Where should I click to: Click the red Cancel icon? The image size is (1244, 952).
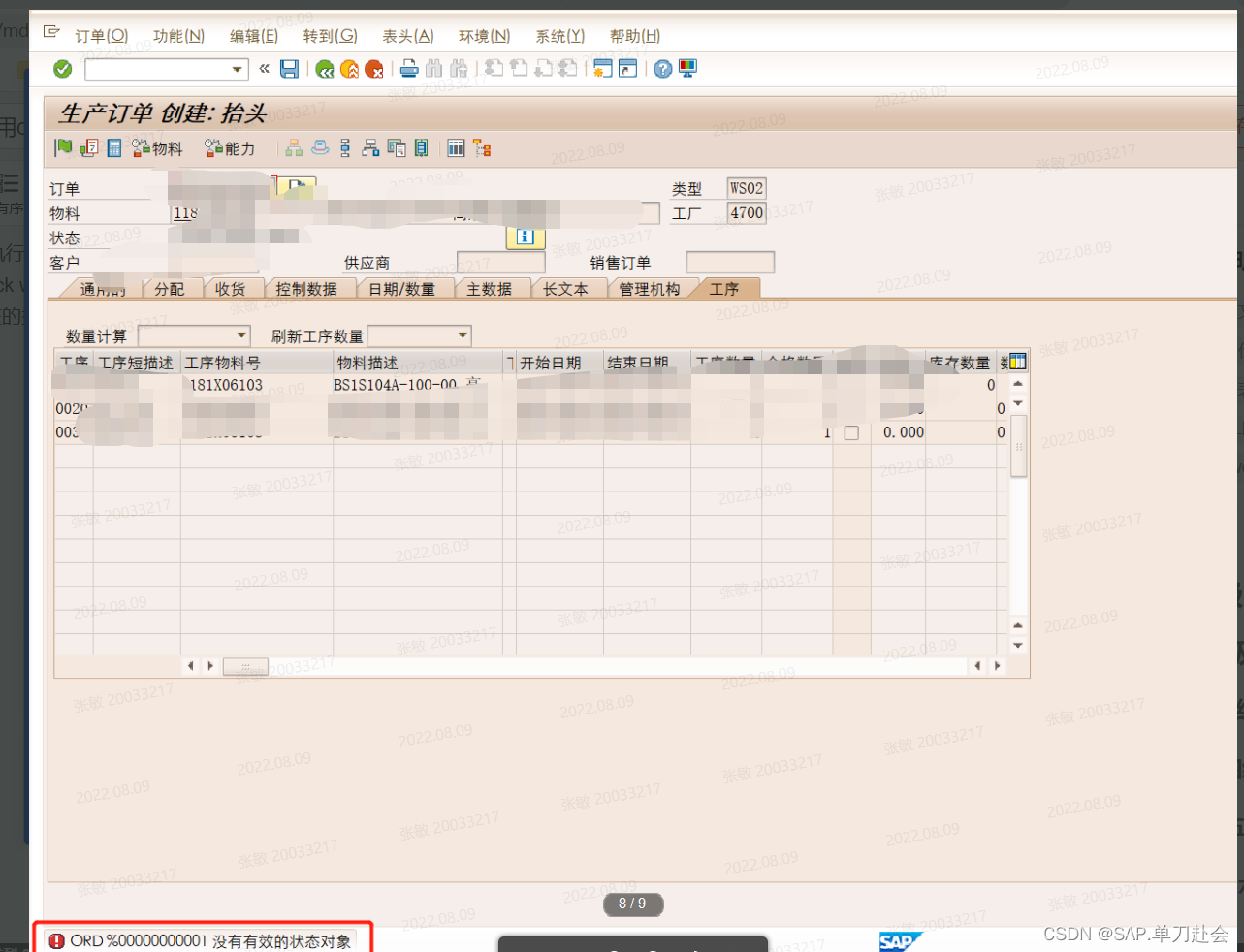[373, 69]
